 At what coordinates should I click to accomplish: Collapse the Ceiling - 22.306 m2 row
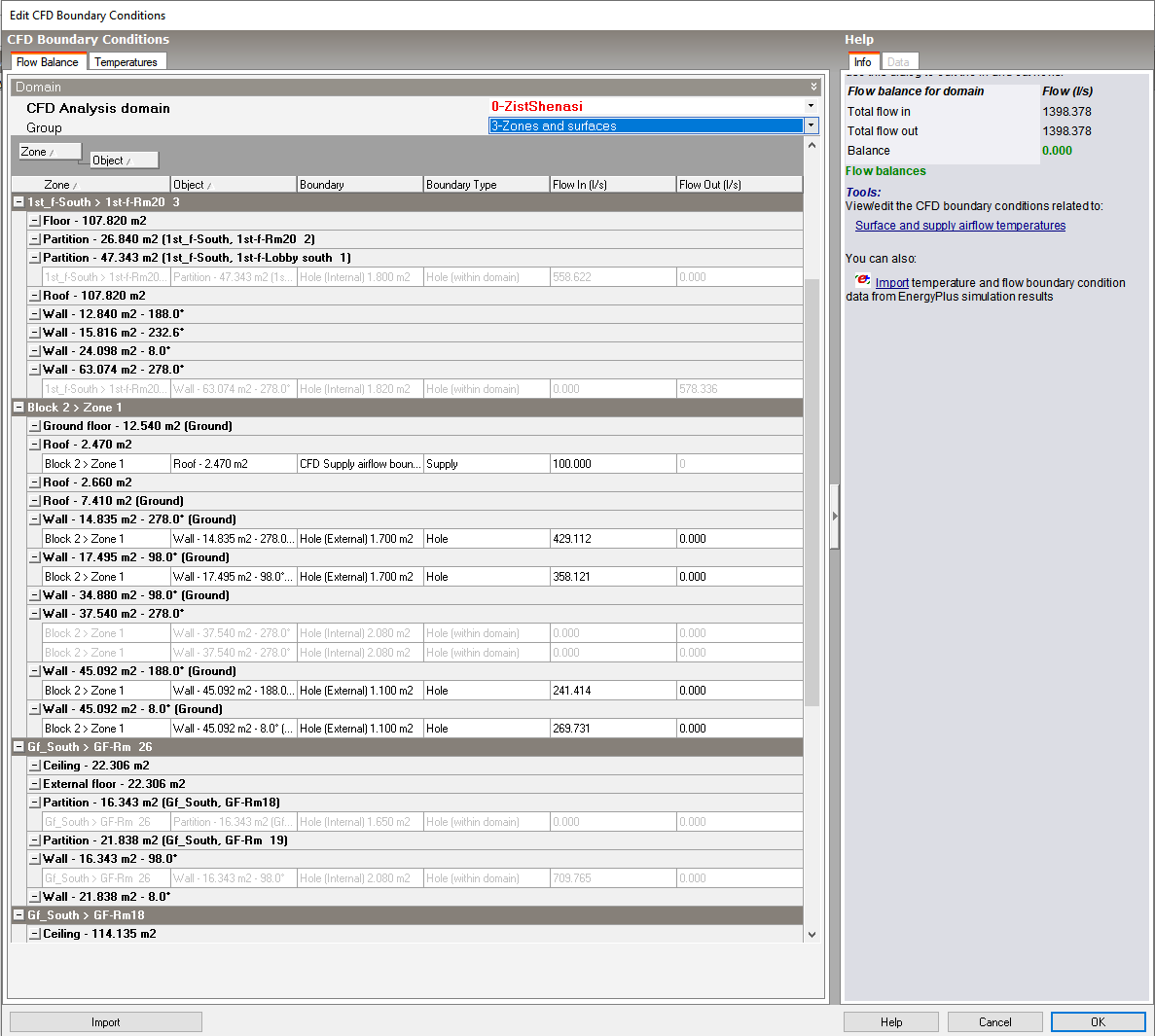[35, 766]
